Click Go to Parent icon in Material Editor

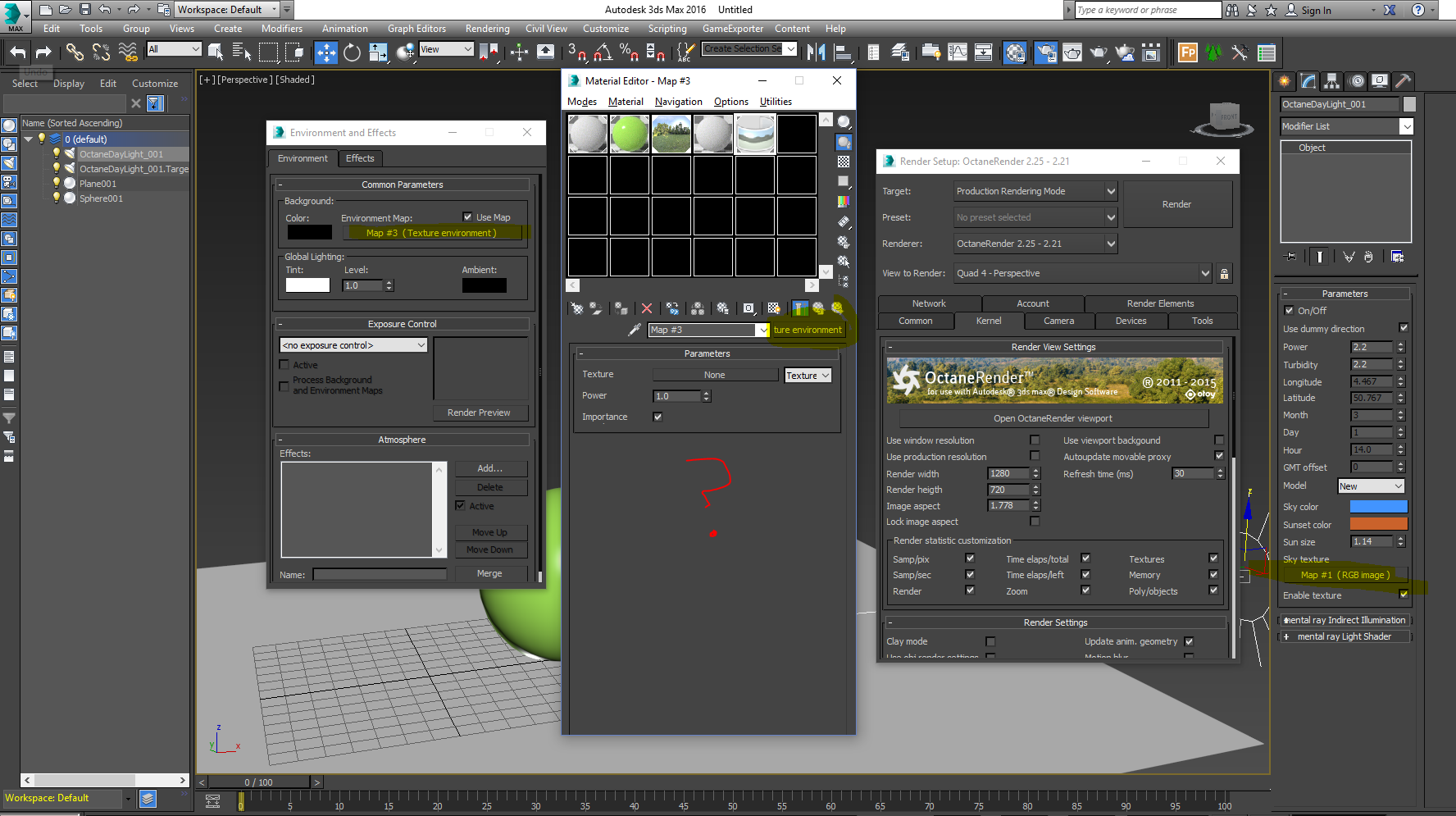click(x=818, y=308)
